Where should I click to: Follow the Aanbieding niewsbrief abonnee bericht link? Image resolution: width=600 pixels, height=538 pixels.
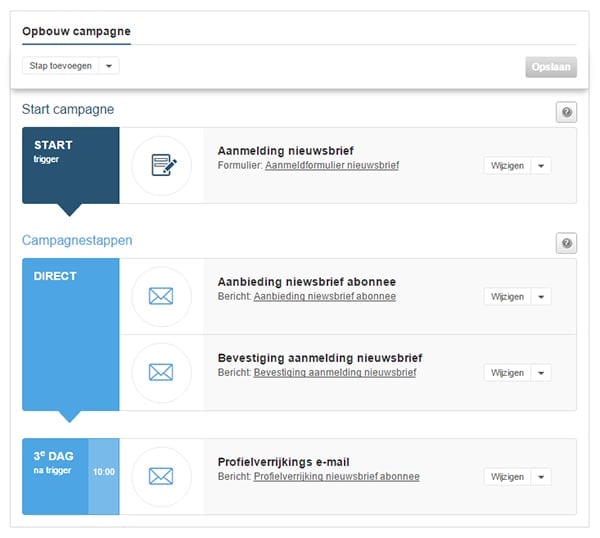(324, 296)
